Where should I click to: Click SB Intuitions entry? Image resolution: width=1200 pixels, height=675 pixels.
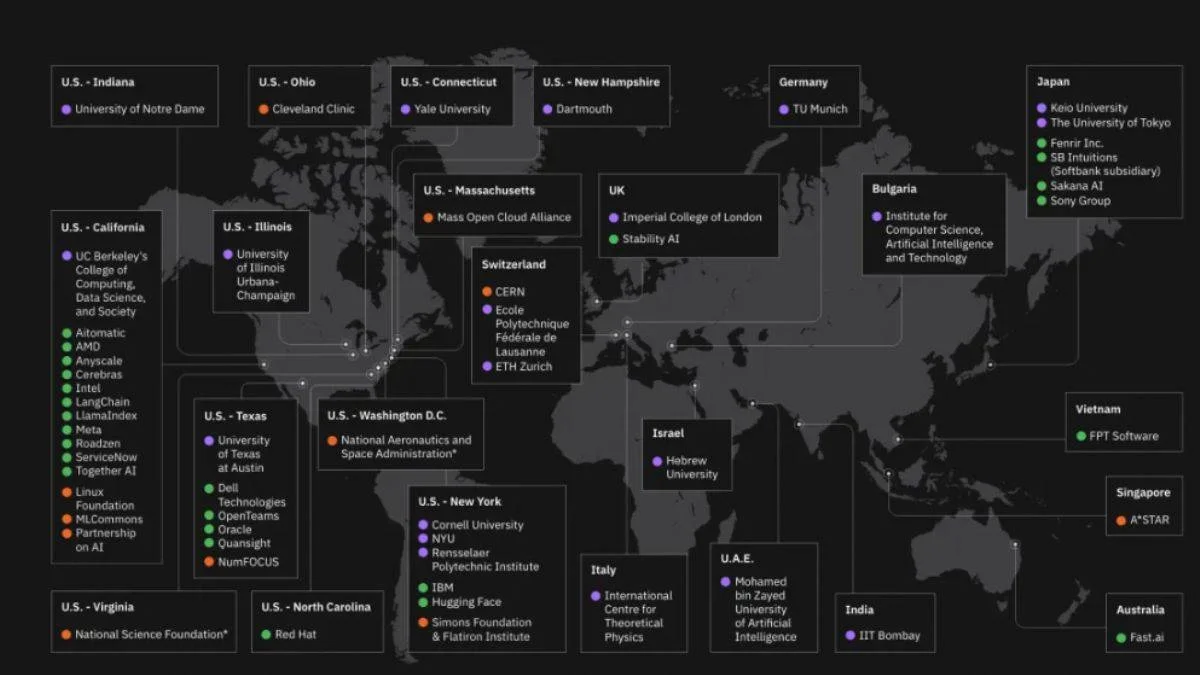coord(1099,165)
